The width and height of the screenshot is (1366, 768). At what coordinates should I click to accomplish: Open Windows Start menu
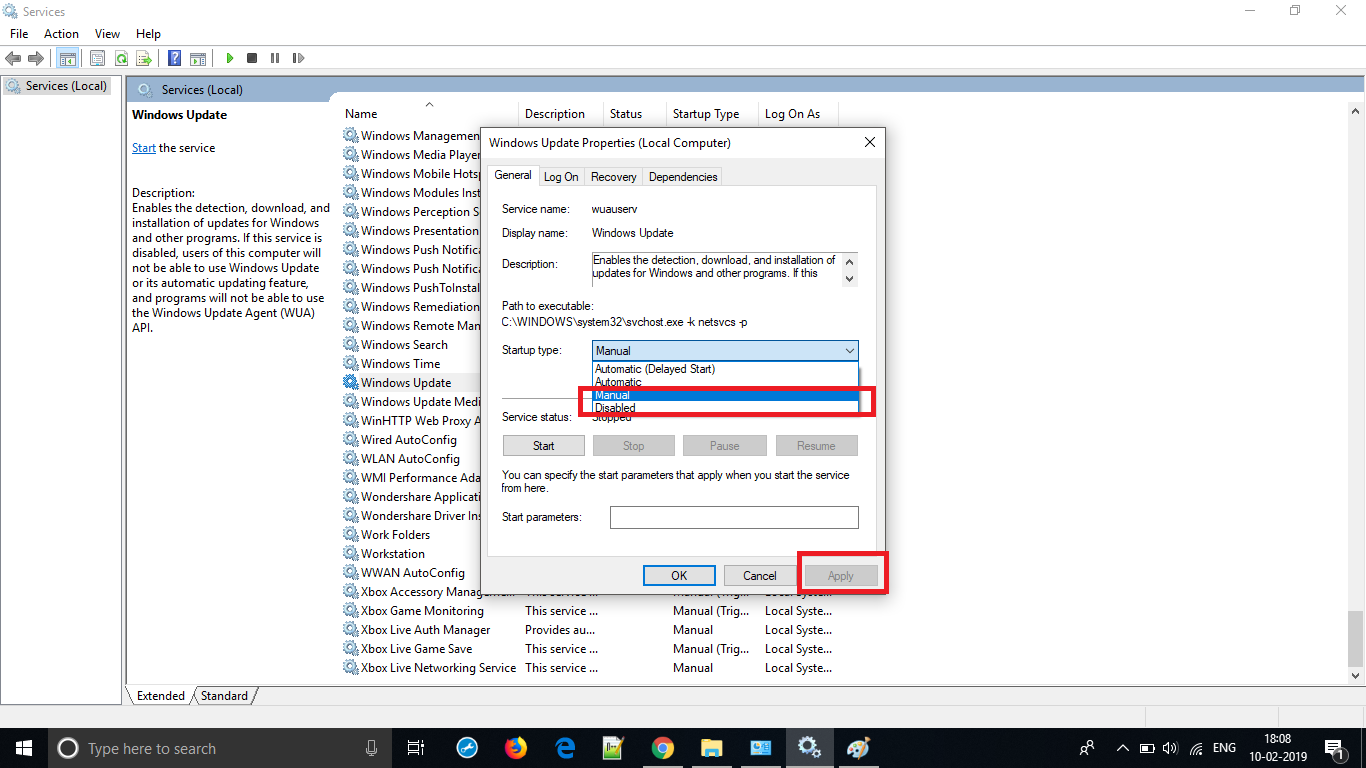pyautogui.click(x=23, y=748)
